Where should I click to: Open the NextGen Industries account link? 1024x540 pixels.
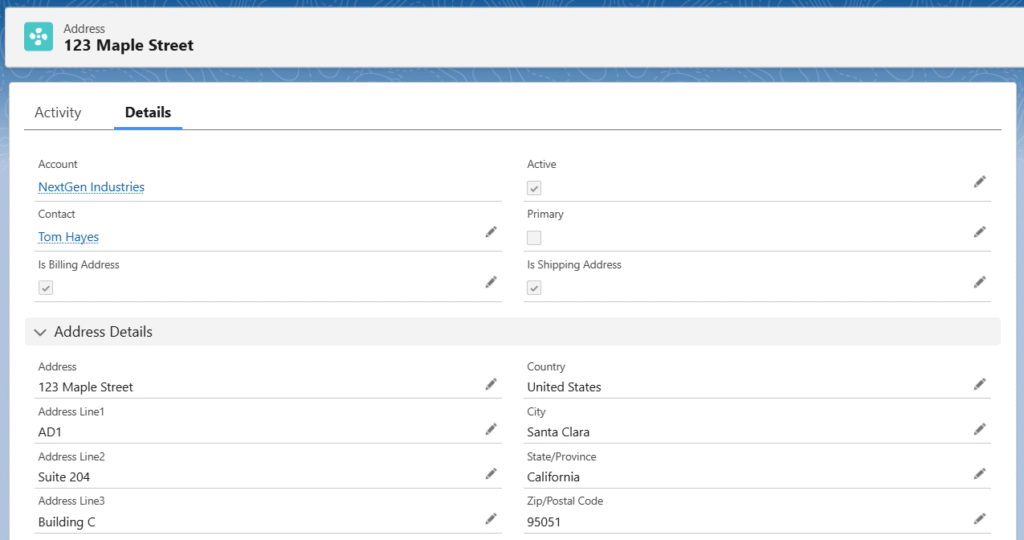91,187
